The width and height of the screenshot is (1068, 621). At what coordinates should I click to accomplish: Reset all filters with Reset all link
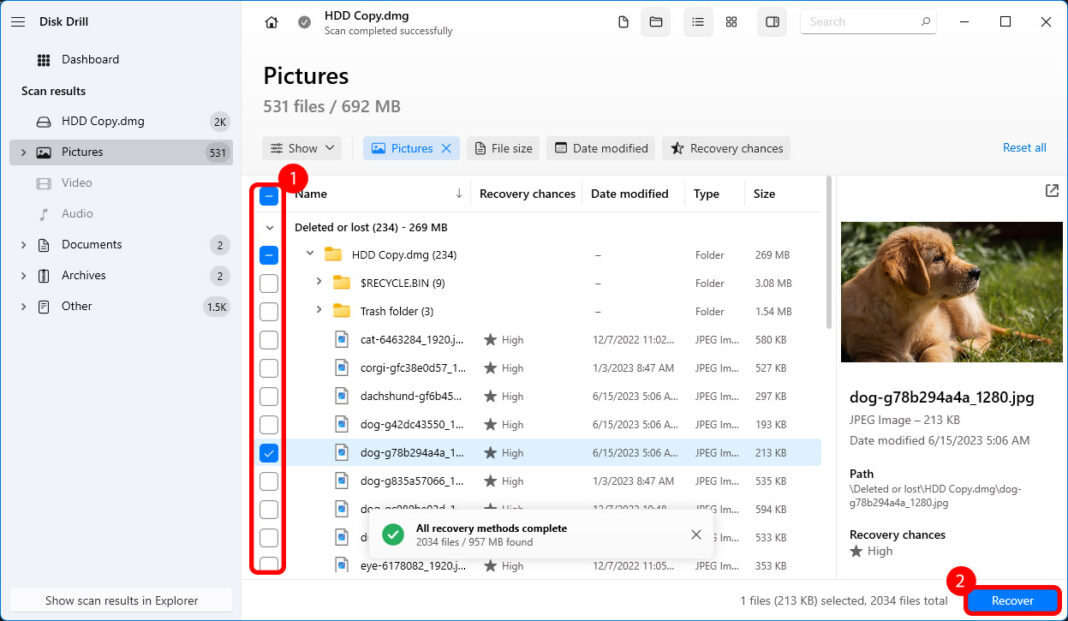point(1024,147)
